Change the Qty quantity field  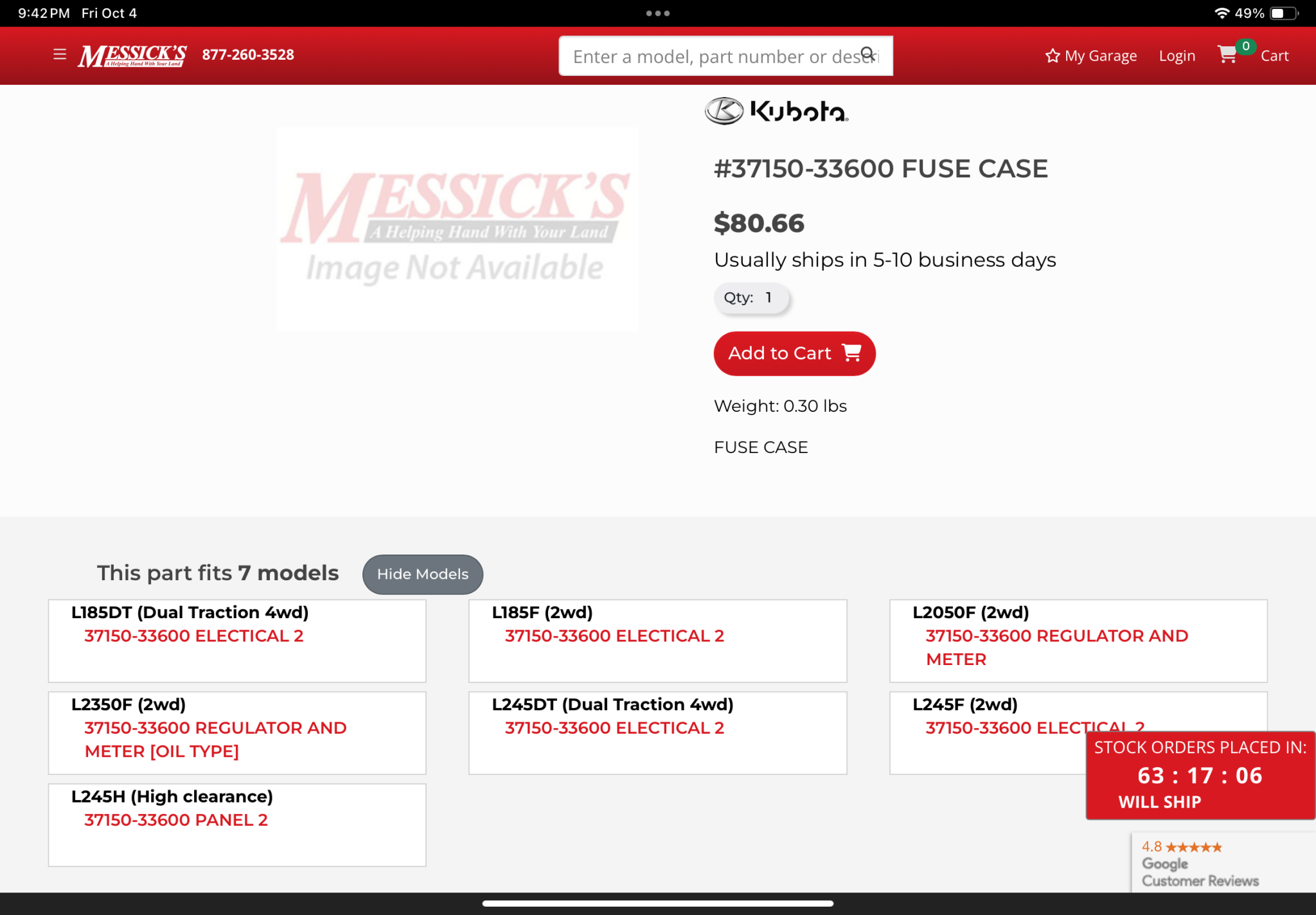click(x=750, y=298)
